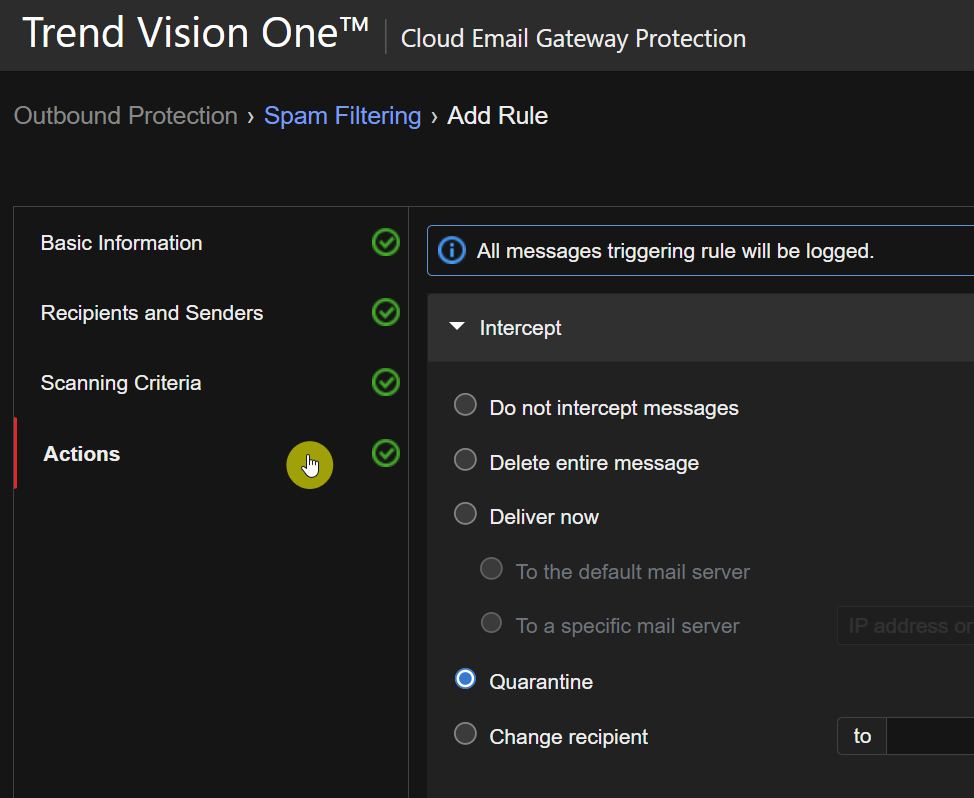Collapse the Intercept section triangle
Viewport: 974px width, 798px height.
457,327
